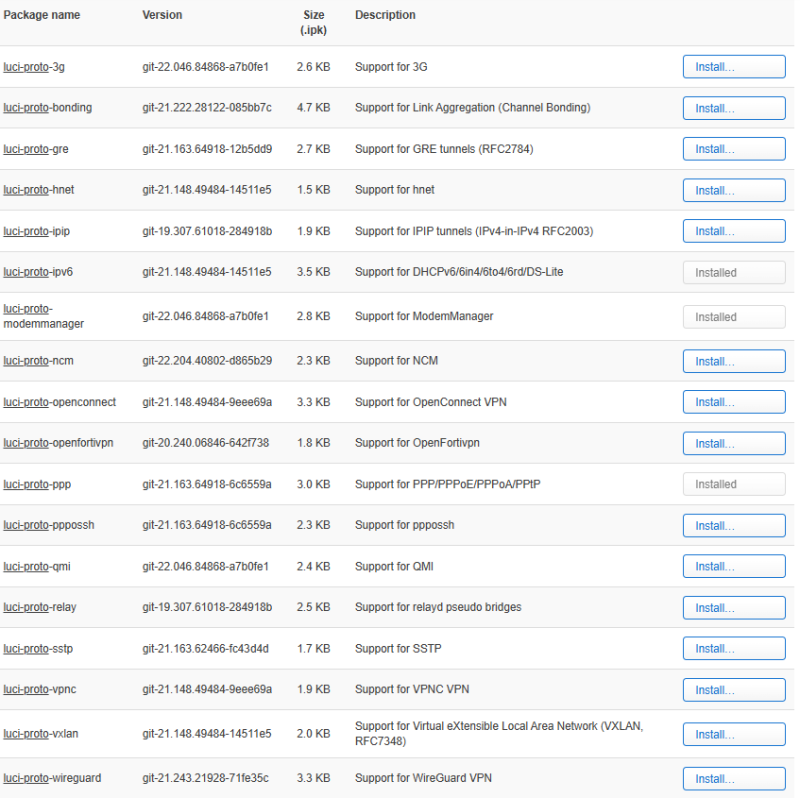Install OpenConnect VPN support
The image size is (800, 798).
click(x=733, y=402)
